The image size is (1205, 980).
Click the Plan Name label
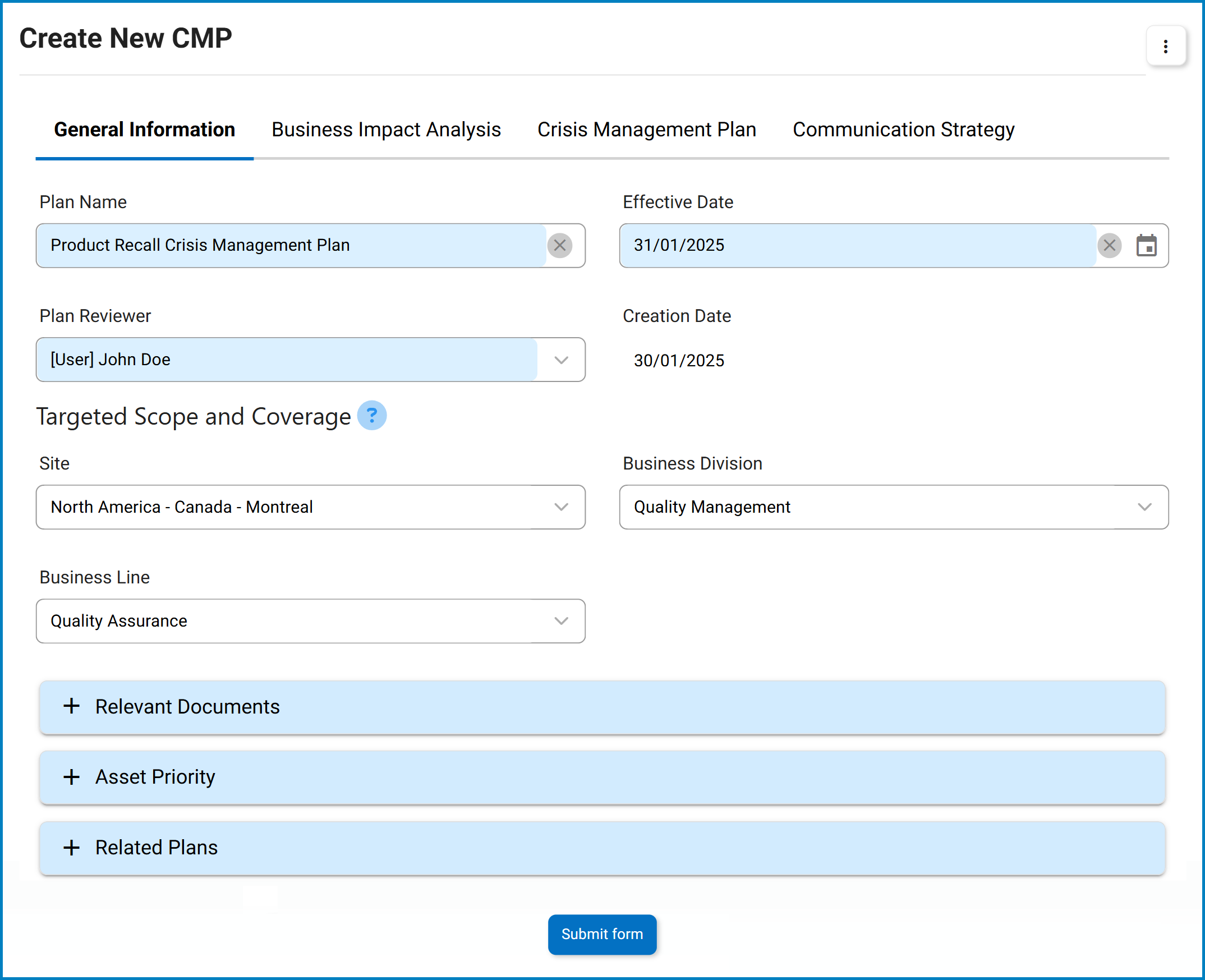tap(83, 202)
